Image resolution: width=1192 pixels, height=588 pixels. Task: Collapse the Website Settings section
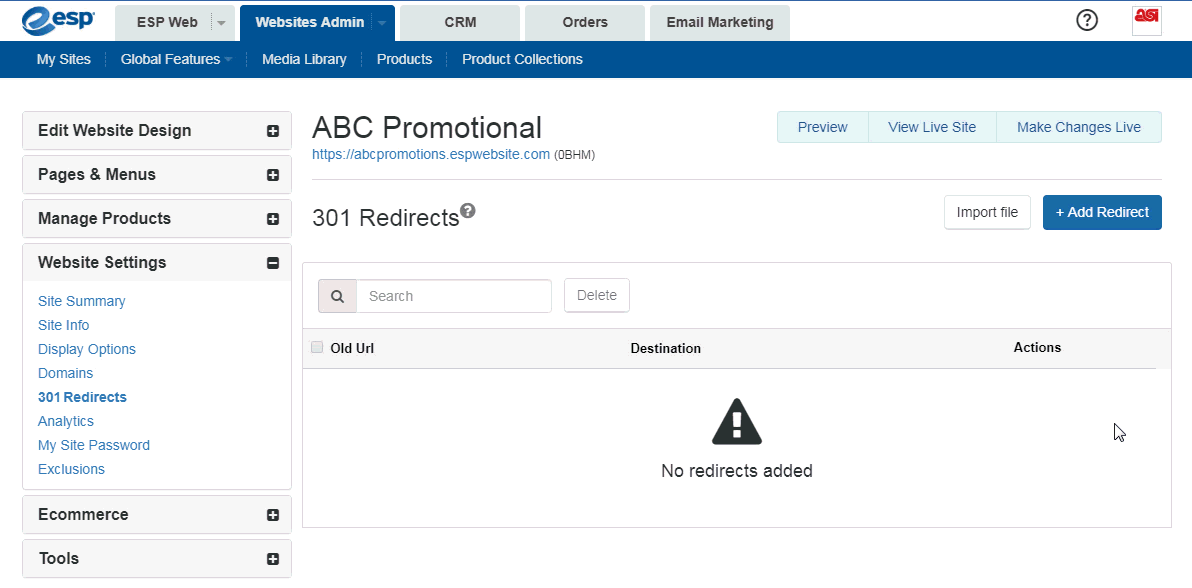click(157, 262)
